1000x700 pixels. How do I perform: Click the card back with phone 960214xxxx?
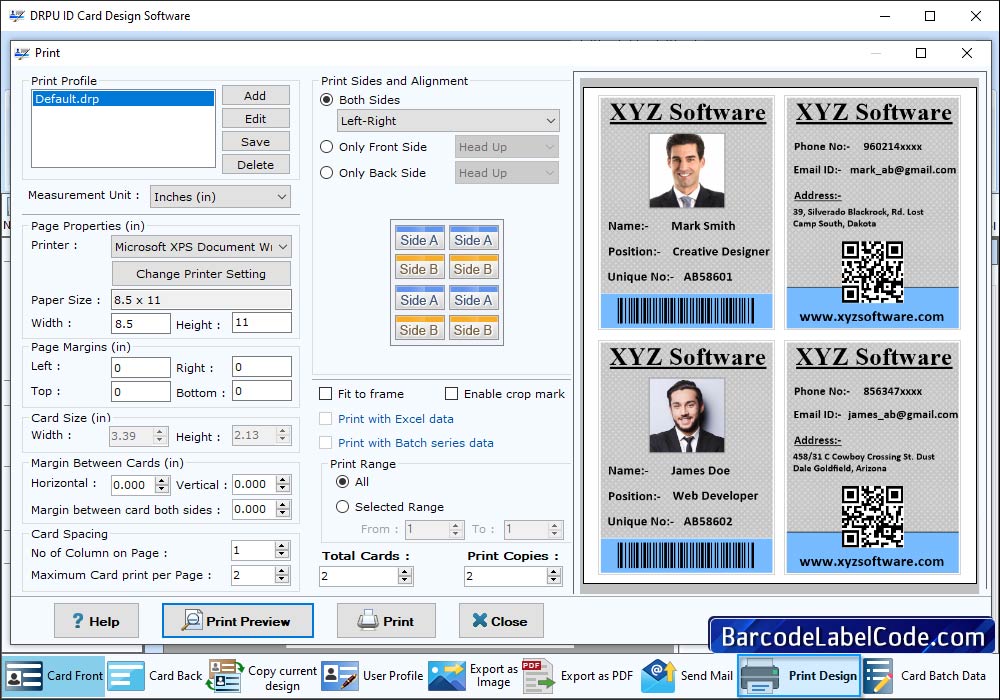pos(872,212)
